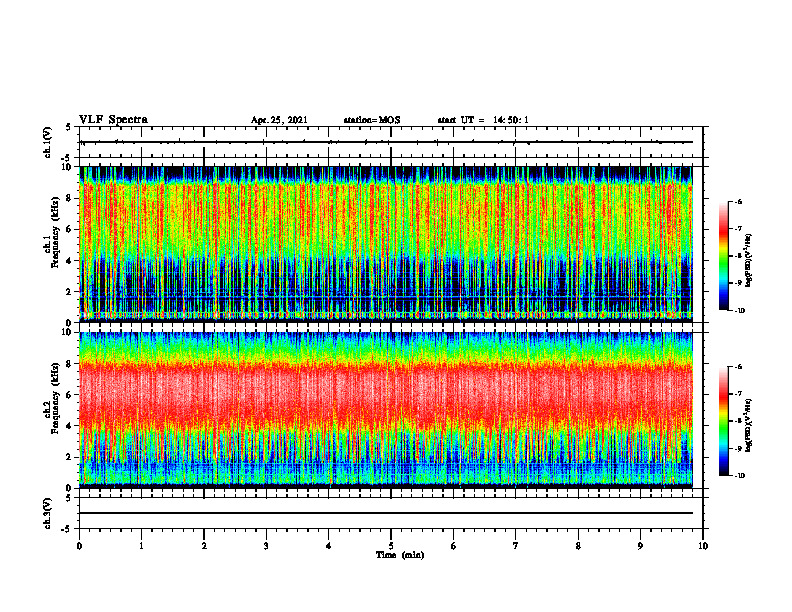This screenshot has height=612, width=792.
Task: Click time axis tick label "1"
Action: 141,546
